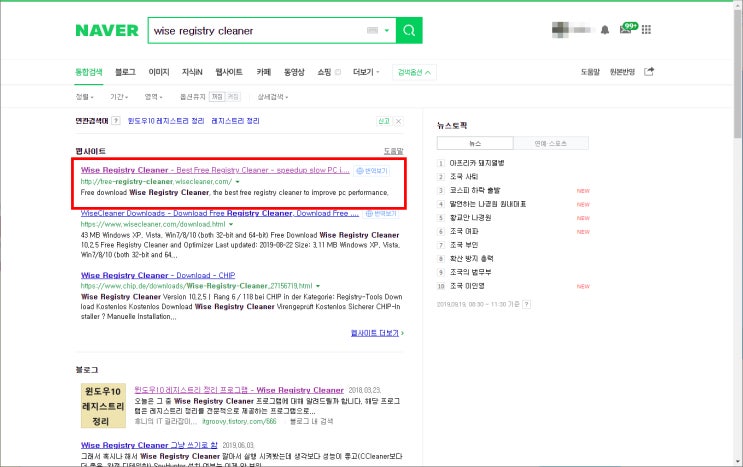The width and height of the screenshot is (743, 467).
Task: Click related search 레지스트리 정리
Action: coord(235,121)
